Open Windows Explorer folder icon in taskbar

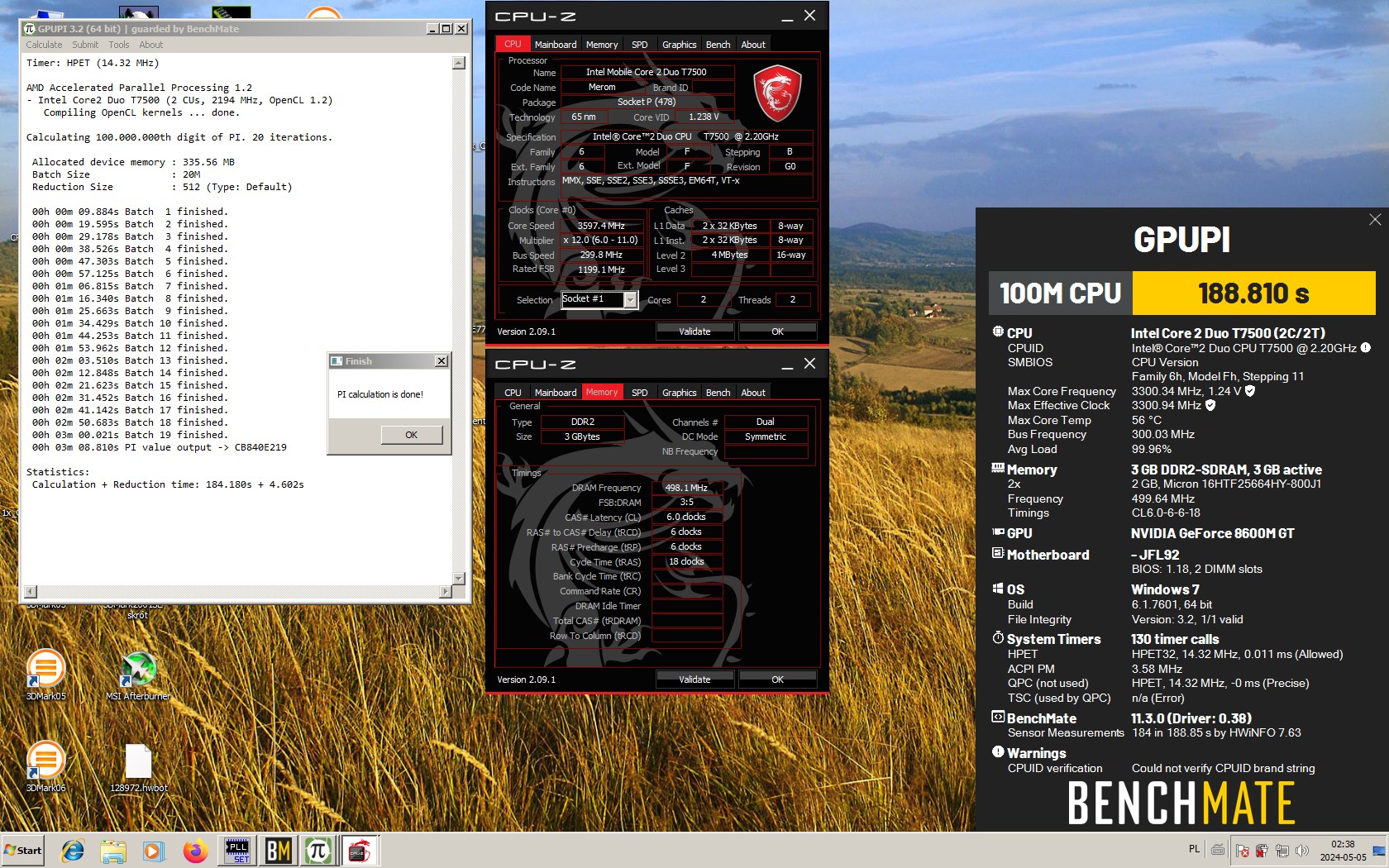coord(113,851)
